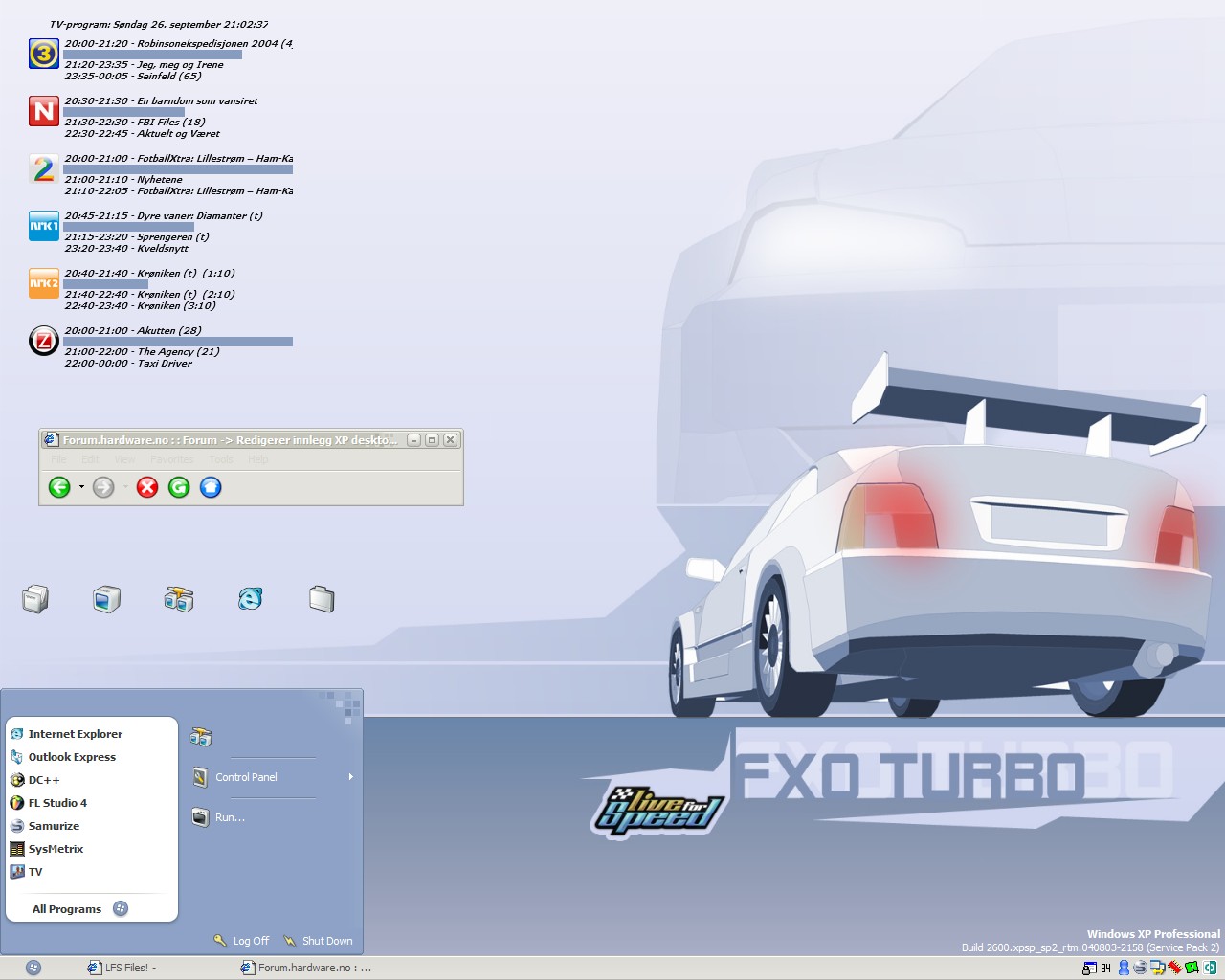Open the File menu in browser

58,459
